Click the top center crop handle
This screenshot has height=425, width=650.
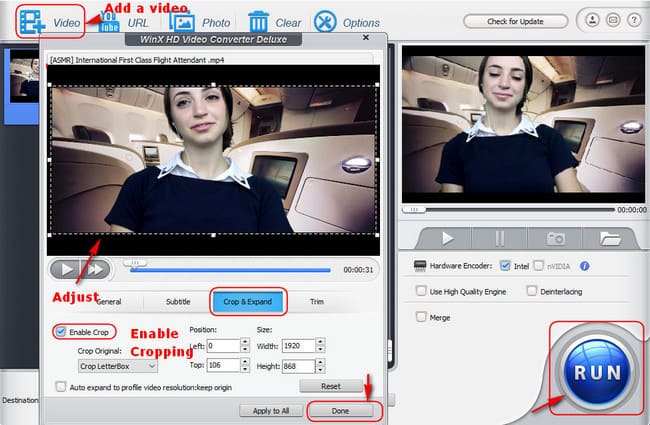pyautogui.click(x=213, y=85)
